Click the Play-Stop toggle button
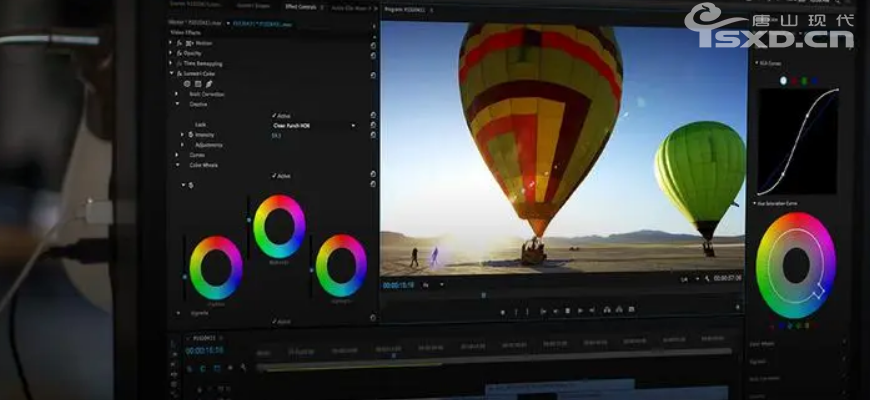Viewport: 870px width, 400px height. click(x=567, y=311)
